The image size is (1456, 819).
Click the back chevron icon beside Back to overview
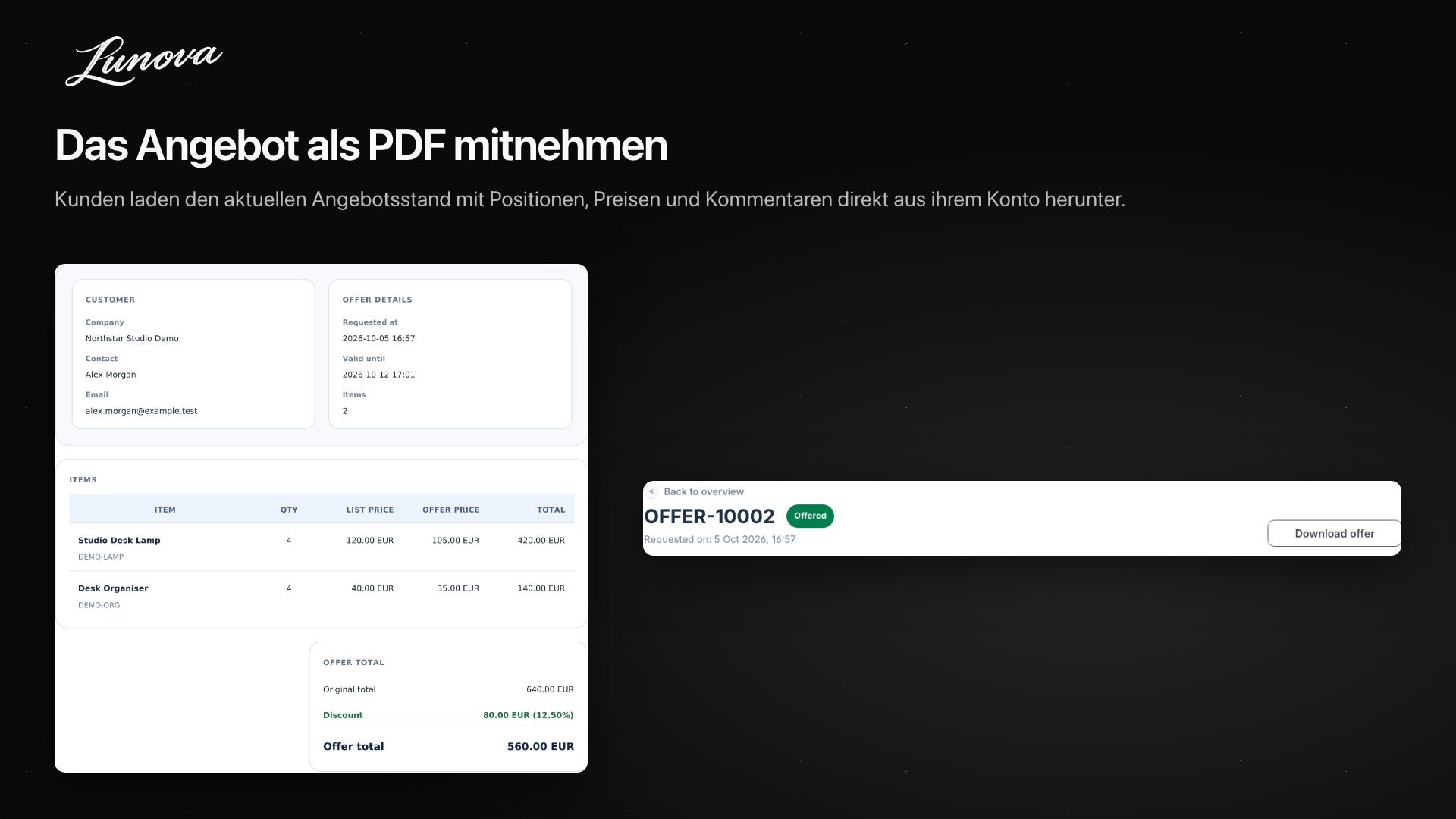tap(651, 491)
